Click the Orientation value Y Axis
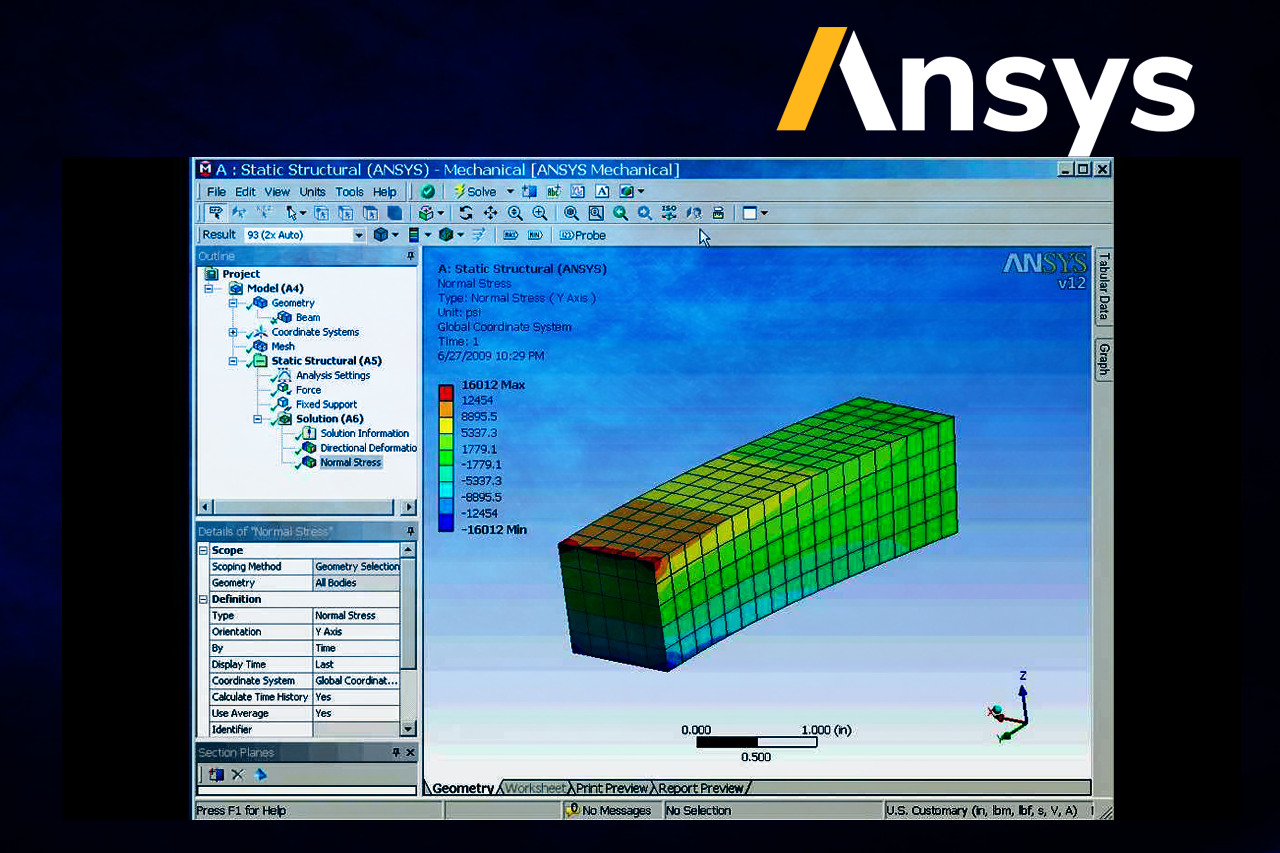The height and width of the screenshot is (853, 1280). pos(357,632)
